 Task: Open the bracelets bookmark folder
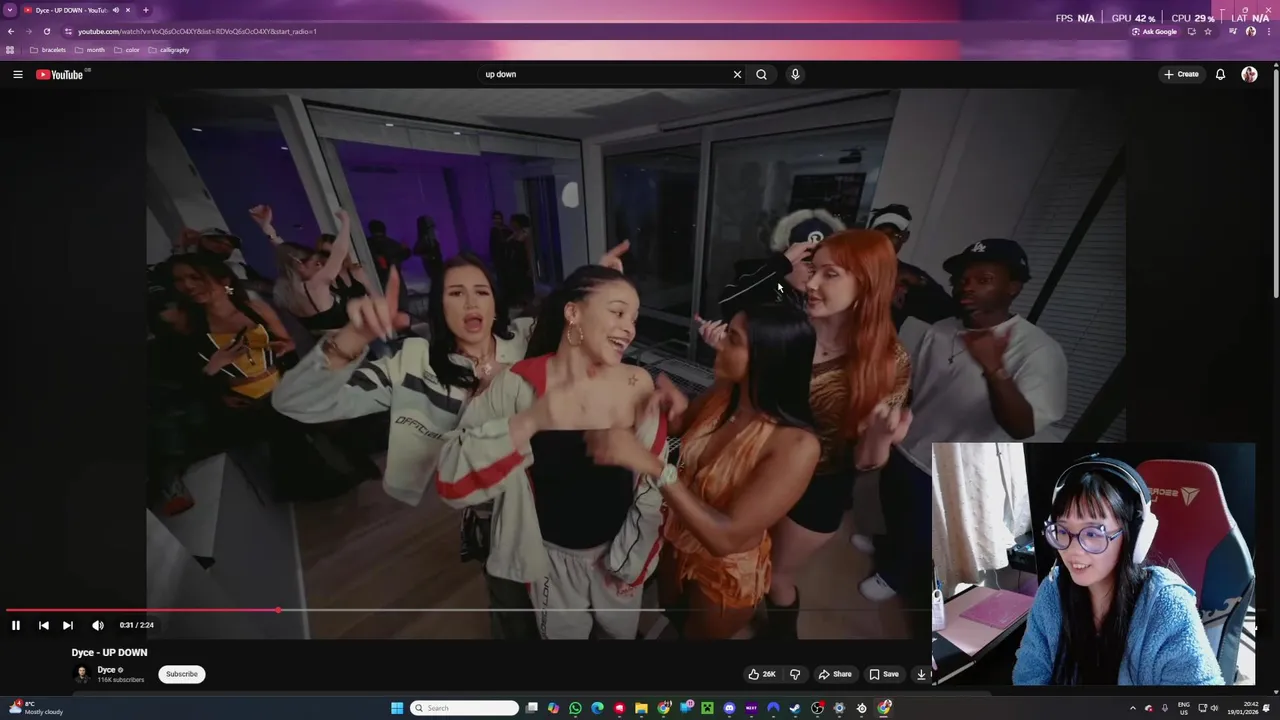coord(48,50)
